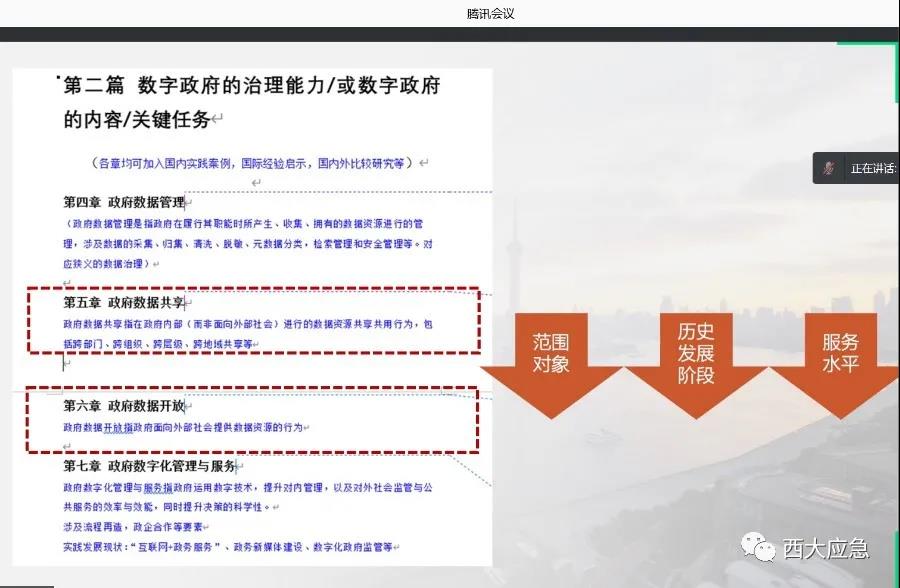900x588 pixels.
Task: Click the muted microphone icon beside 正在讲话
Action: click(829, 168)
